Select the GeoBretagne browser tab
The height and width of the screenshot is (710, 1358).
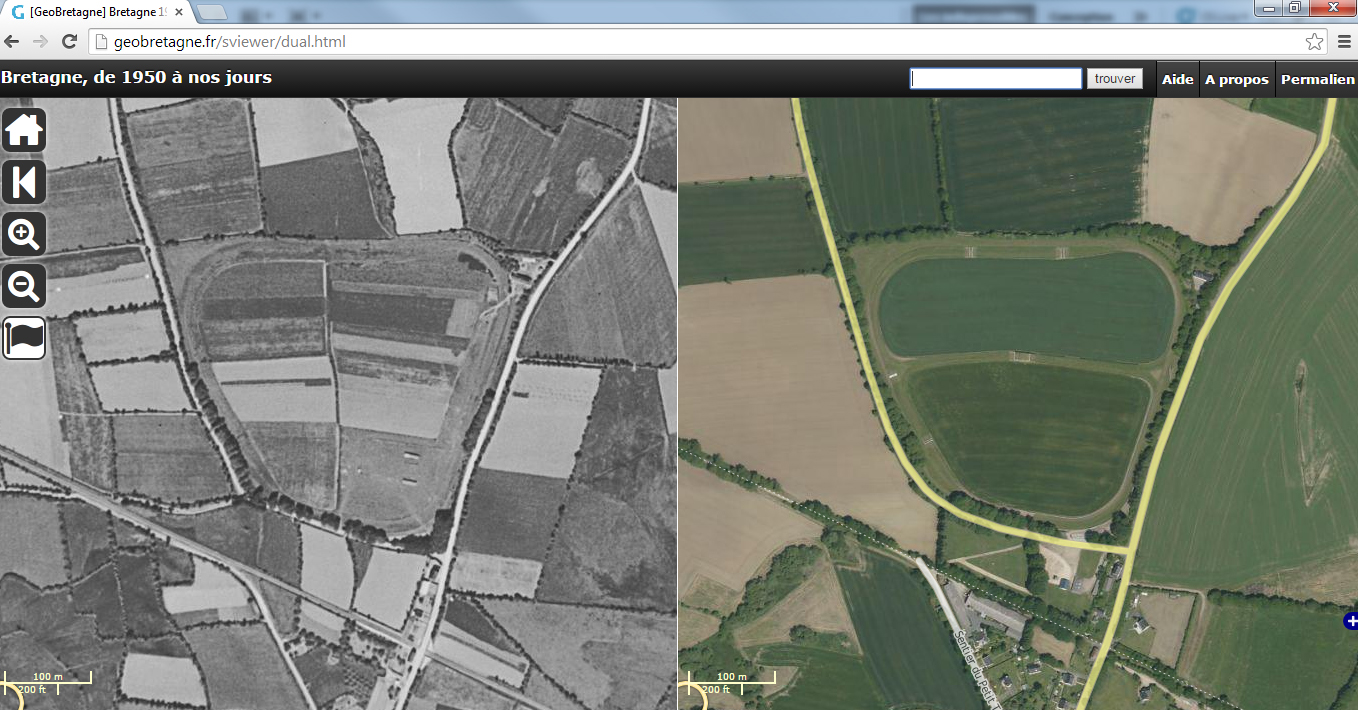point(95,12)
